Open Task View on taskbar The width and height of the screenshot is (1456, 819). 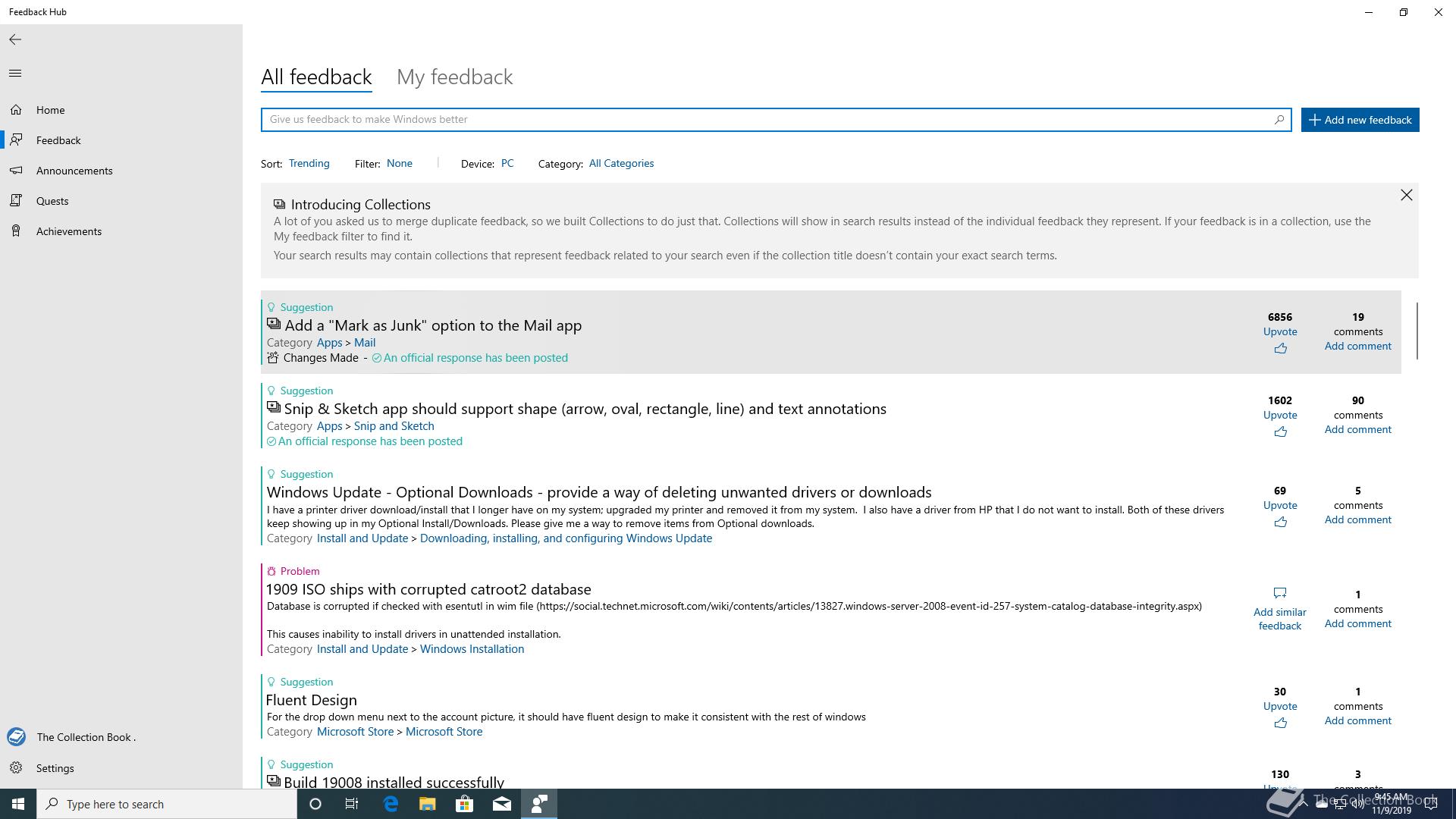[352, 804]
